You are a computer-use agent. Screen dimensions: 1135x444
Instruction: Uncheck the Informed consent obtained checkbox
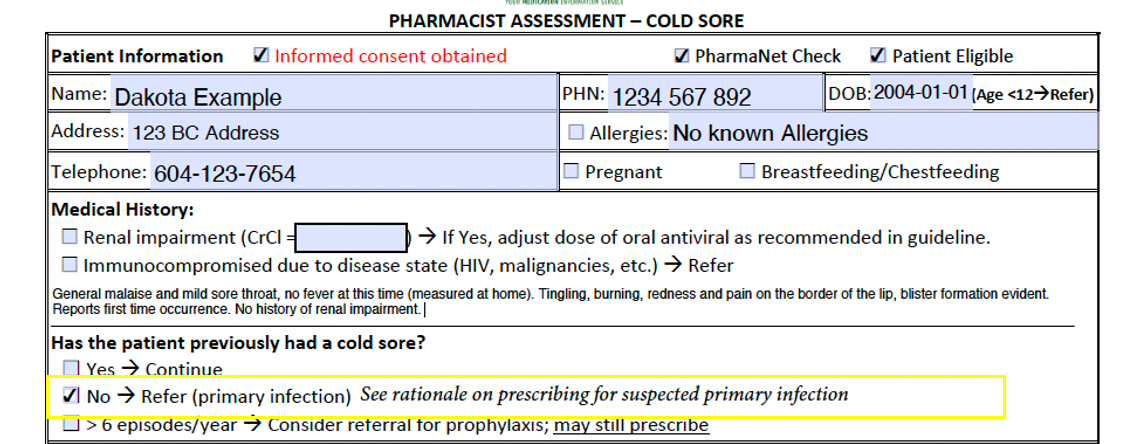[261, 56]
